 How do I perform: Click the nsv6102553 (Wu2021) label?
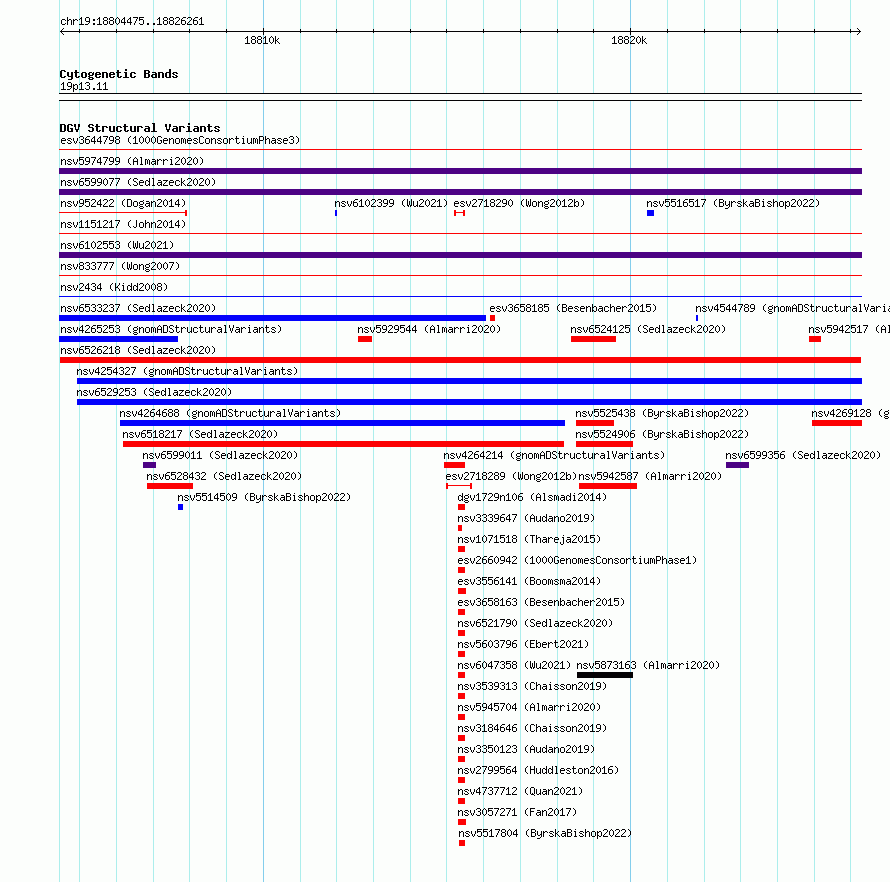[117, 245]
